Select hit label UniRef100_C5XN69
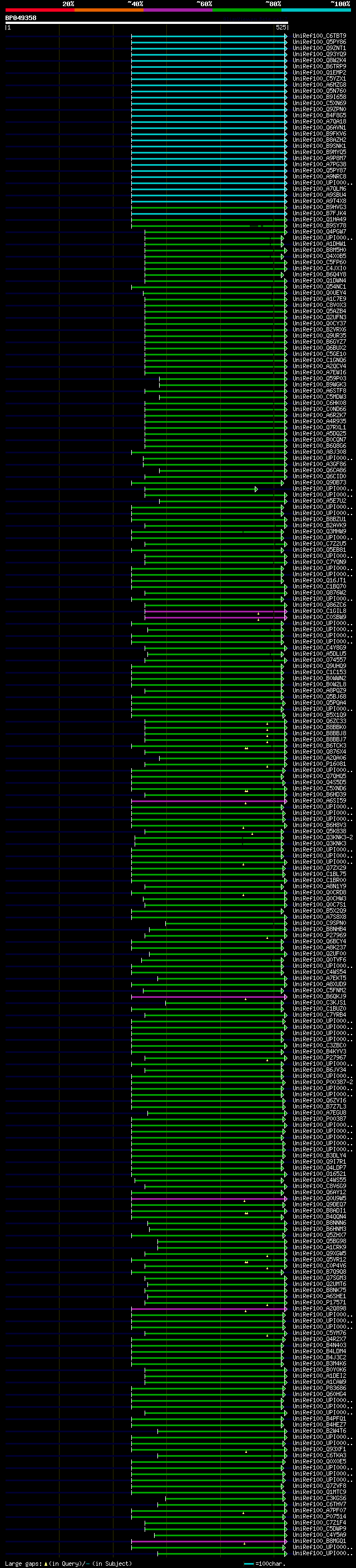The image size is (356, 1568). (x=319, y=103)
